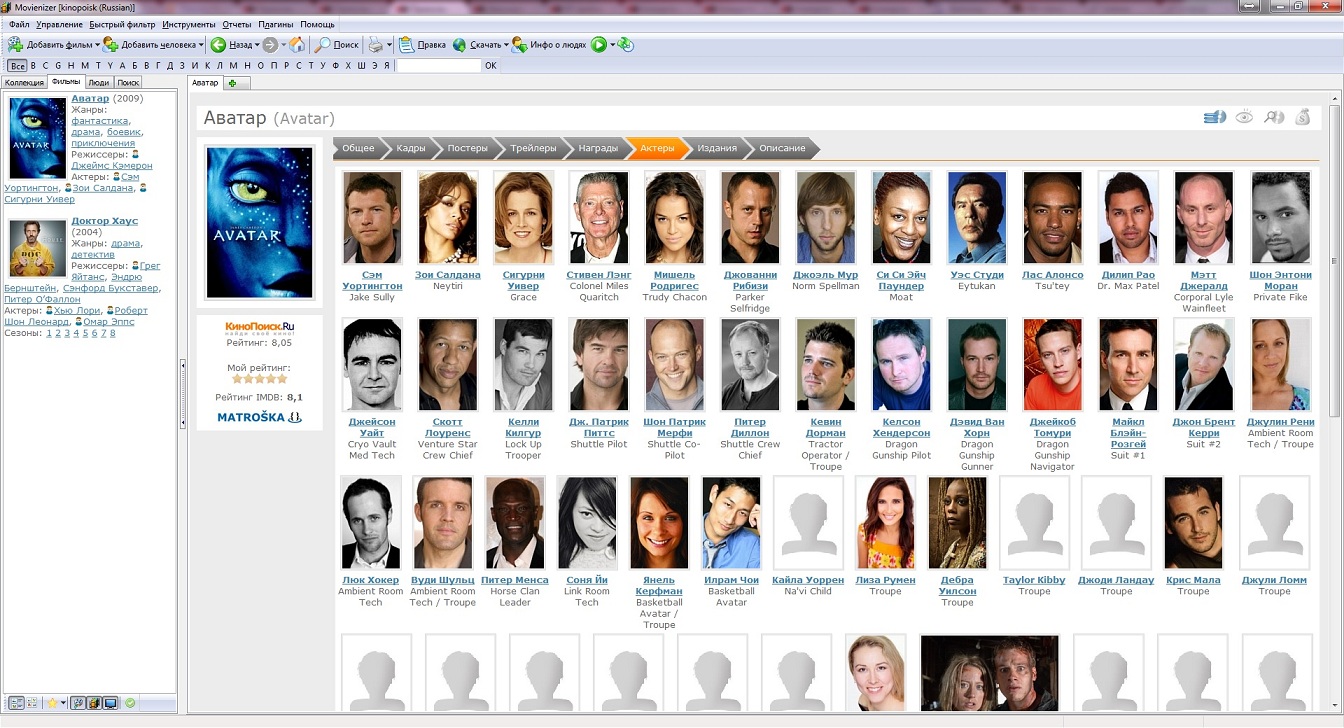1344x728 pixels.
Task: Switch to the Коллекция tab
Action: [x=24, y=83]
